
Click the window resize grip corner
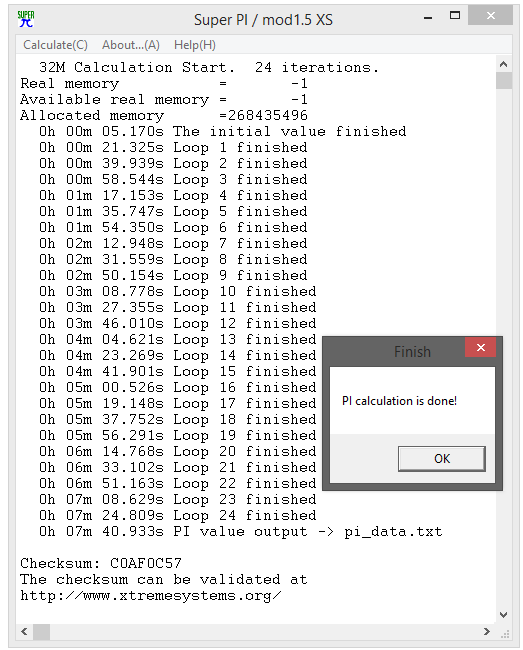pyautogui.click(x=505, y=634)
